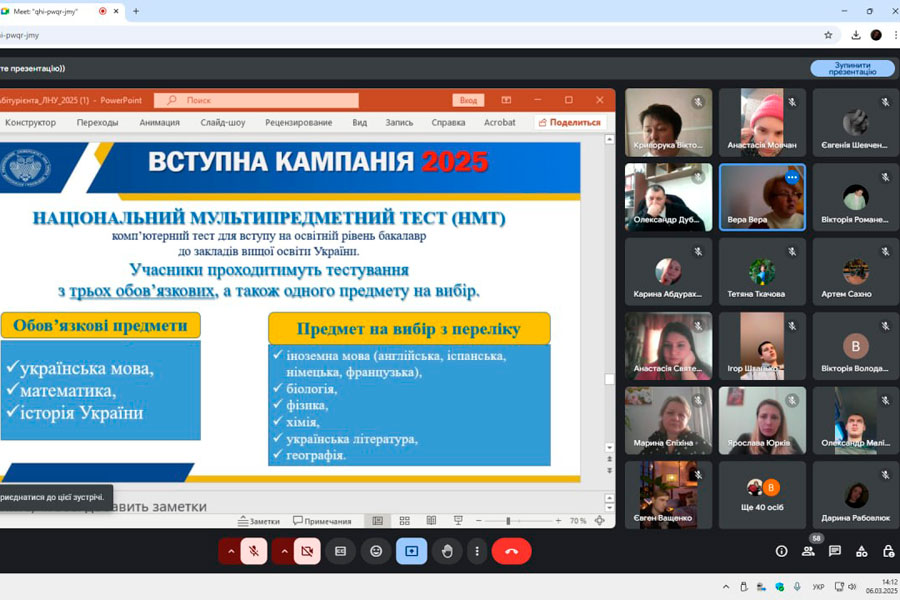900x600 pixels.
Task: Click the zoom out minus button
Action: click(479, 521)
